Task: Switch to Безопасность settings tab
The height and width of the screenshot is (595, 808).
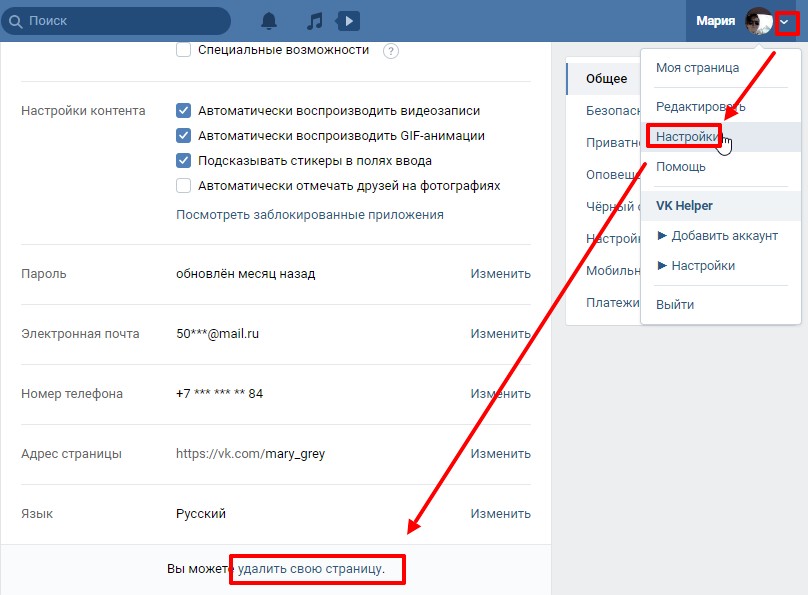Action: [604, 110]
